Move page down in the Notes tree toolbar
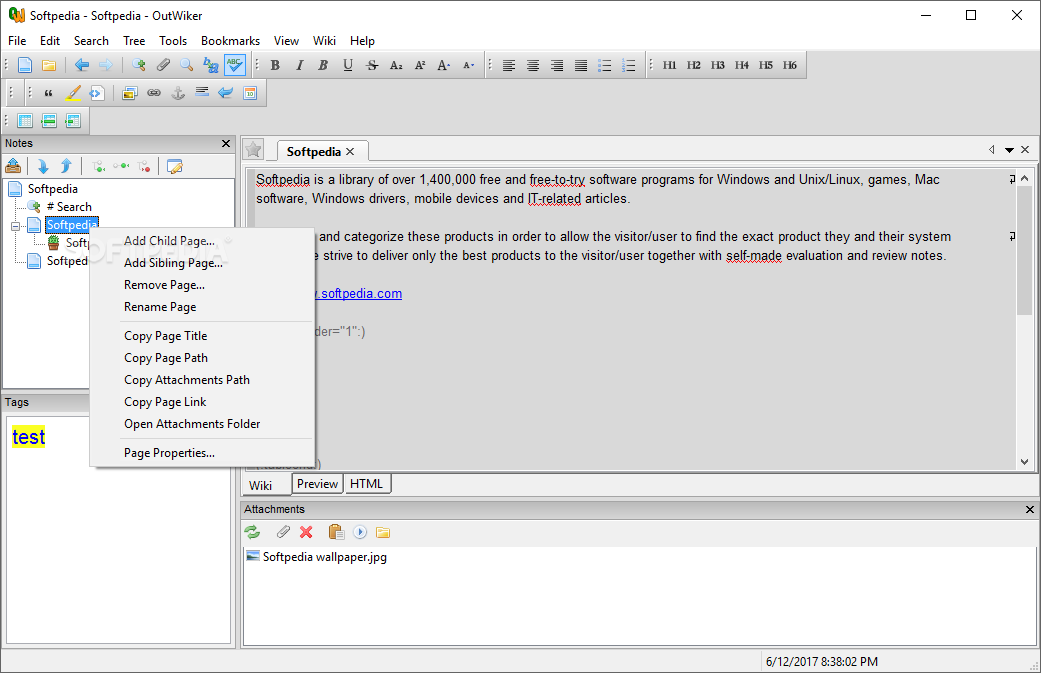1041x673 pixels. click(43, 166)
